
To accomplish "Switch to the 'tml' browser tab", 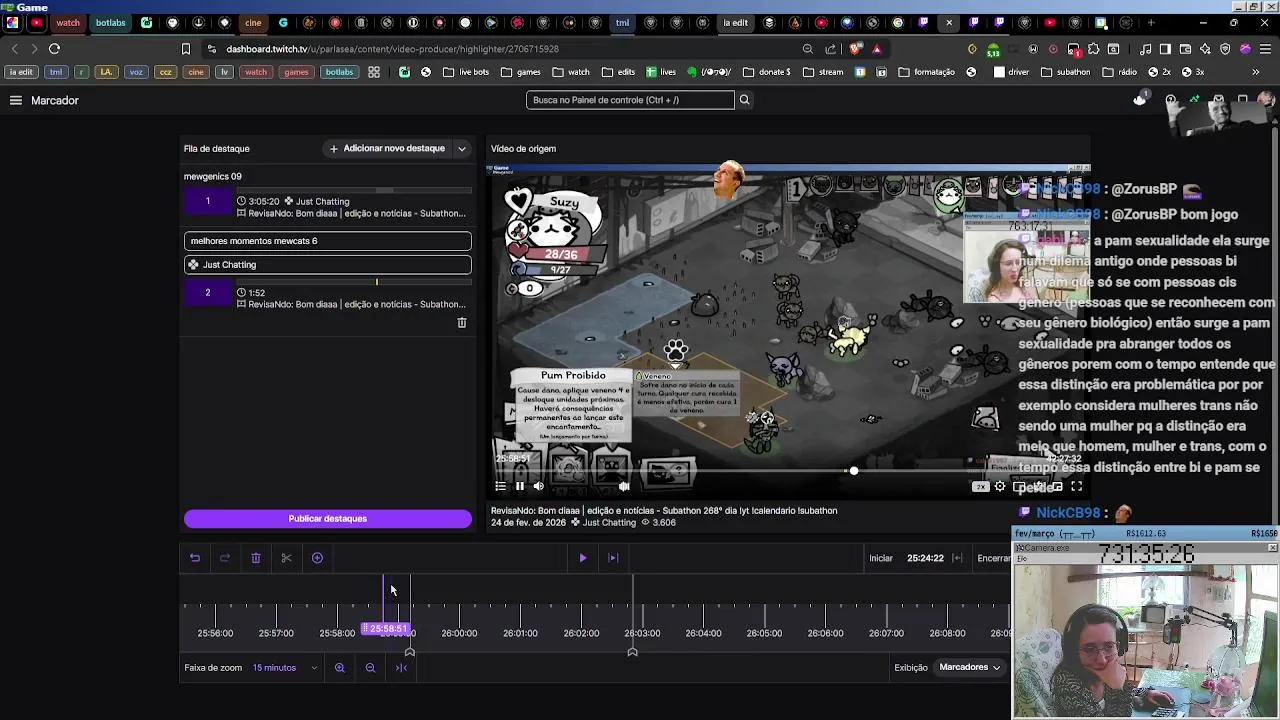I will pos(622,22).
